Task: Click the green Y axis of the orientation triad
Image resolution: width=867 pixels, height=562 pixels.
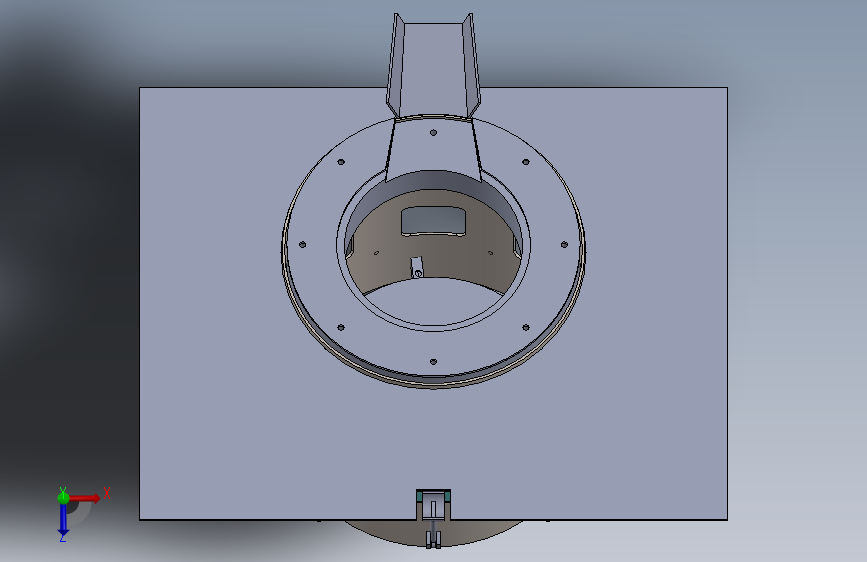Action: [x=63, y=497]
